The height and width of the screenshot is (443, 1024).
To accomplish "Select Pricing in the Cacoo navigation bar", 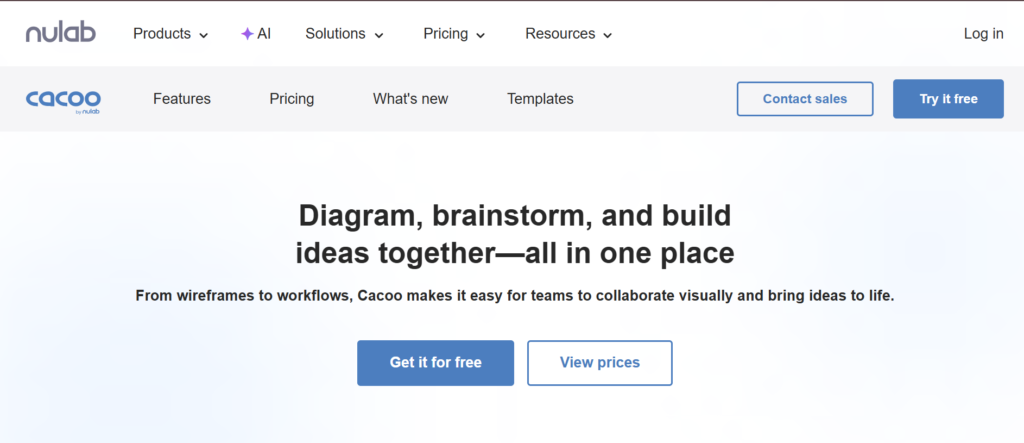I will 292,99.
